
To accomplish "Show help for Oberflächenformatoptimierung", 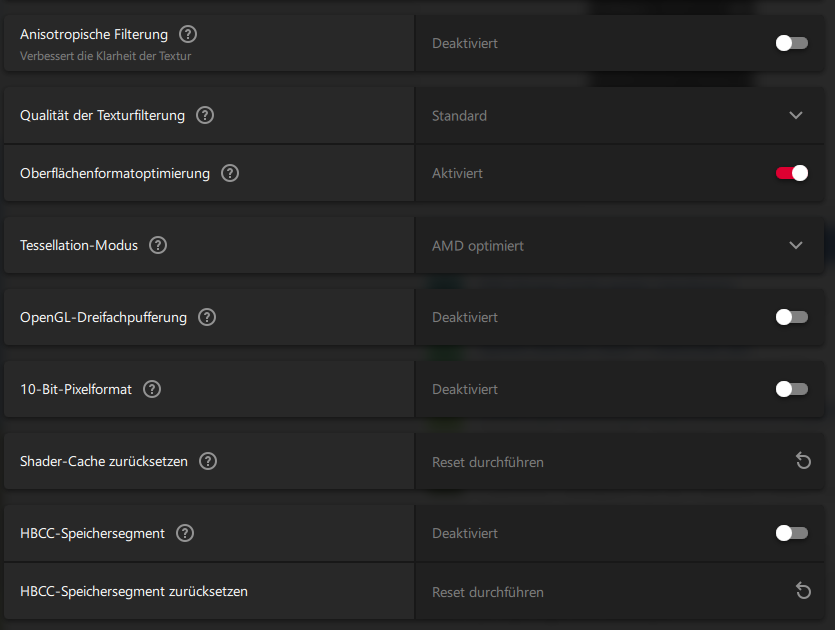I will tap(230, 173).
